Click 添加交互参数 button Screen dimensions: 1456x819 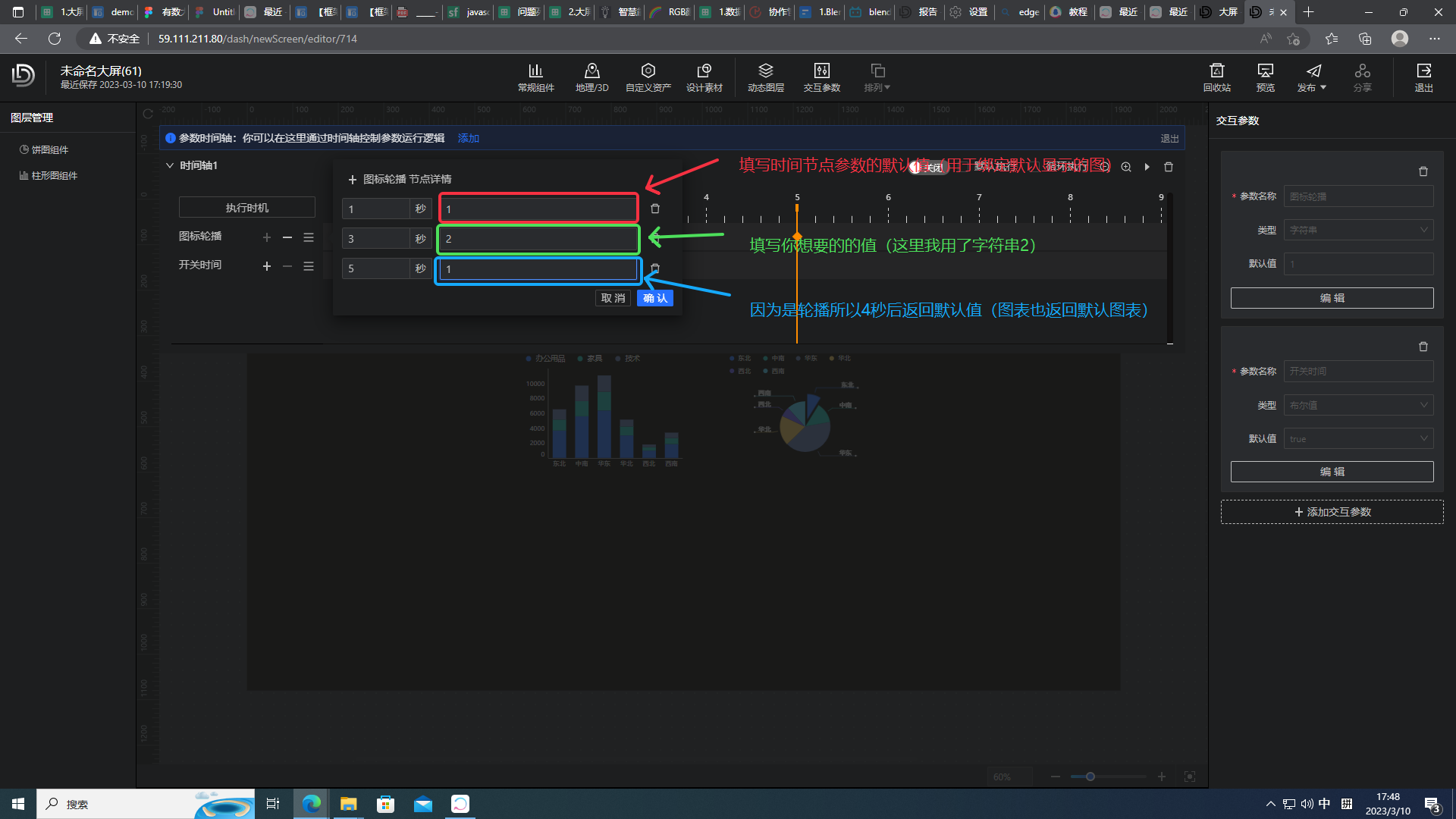click(1332, 512)
